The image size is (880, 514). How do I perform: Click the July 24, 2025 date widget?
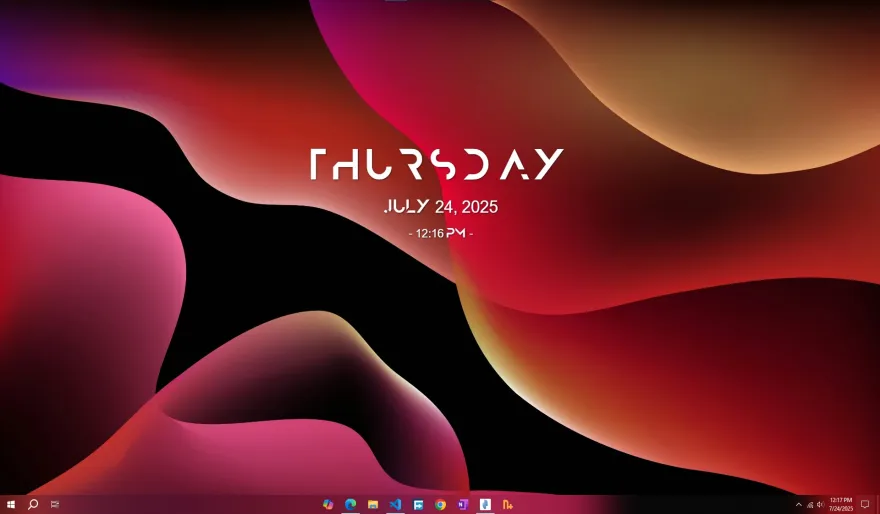[441, 207]
